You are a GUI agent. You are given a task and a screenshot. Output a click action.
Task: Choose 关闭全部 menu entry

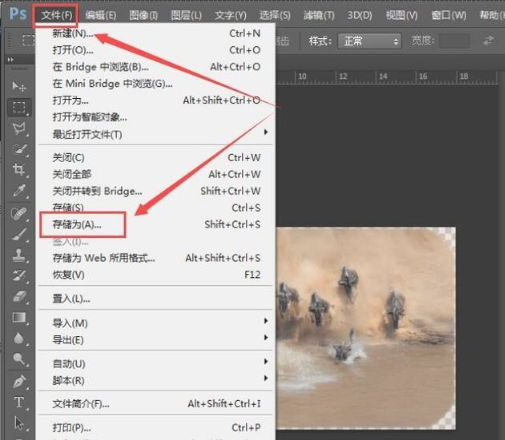(155, 174)
